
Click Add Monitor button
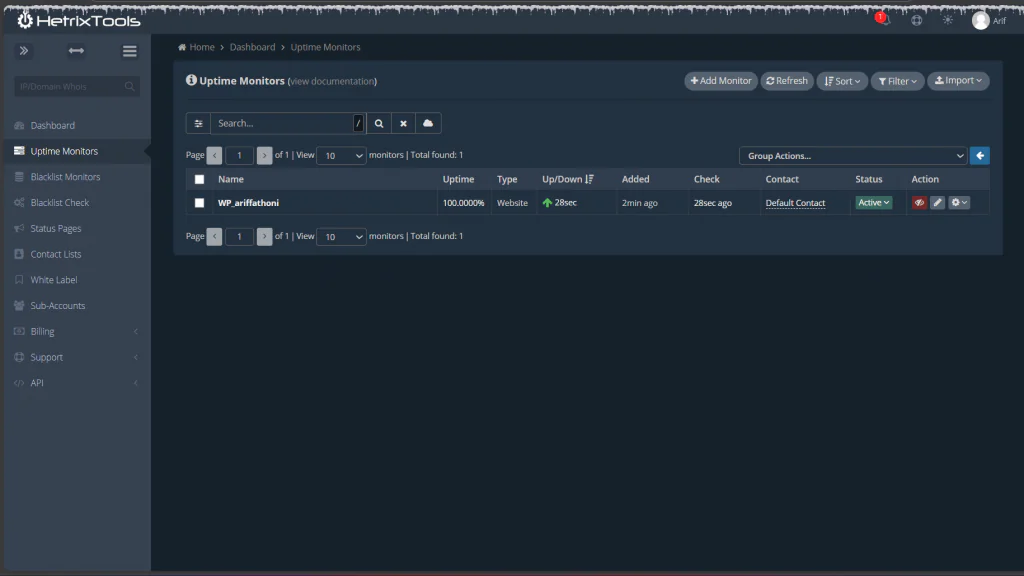pyautogui.click(x=721, y=81)
